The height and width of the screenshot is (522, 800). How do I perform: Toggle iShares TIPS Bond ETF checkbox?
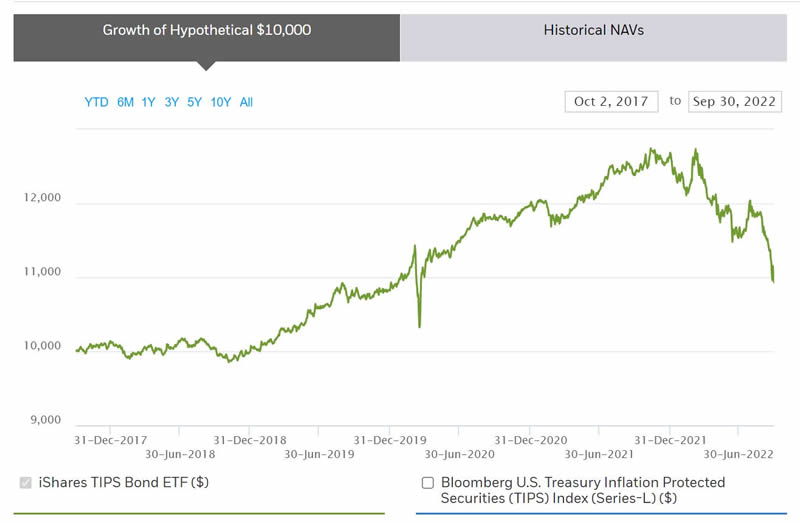coord(26,483)
